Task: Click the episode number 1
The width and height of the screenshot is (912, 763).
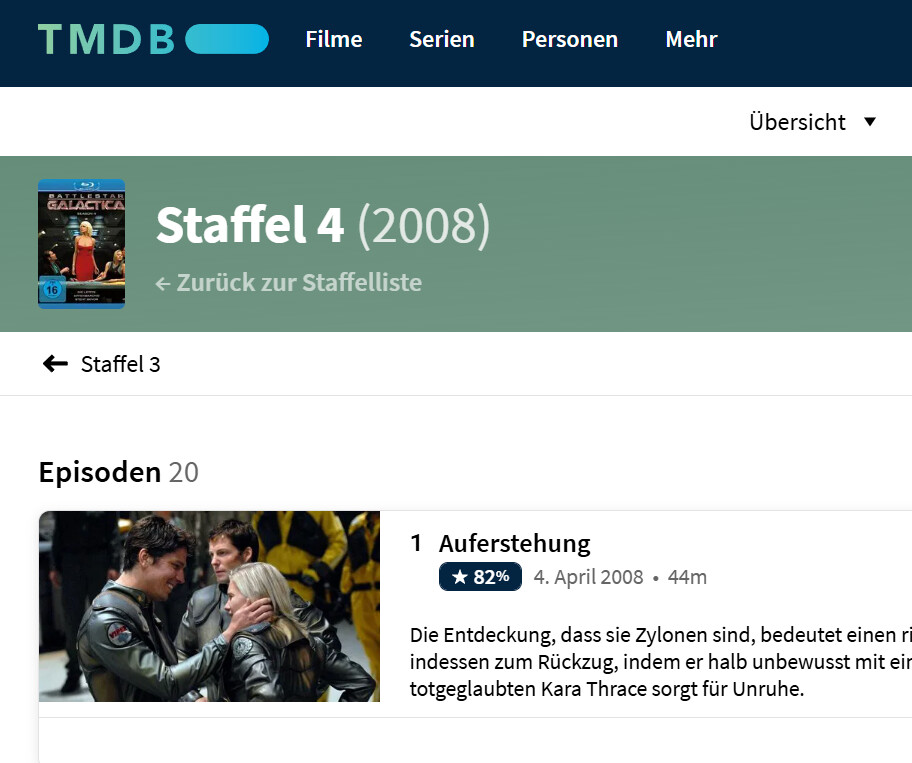Action: [416, 543]
